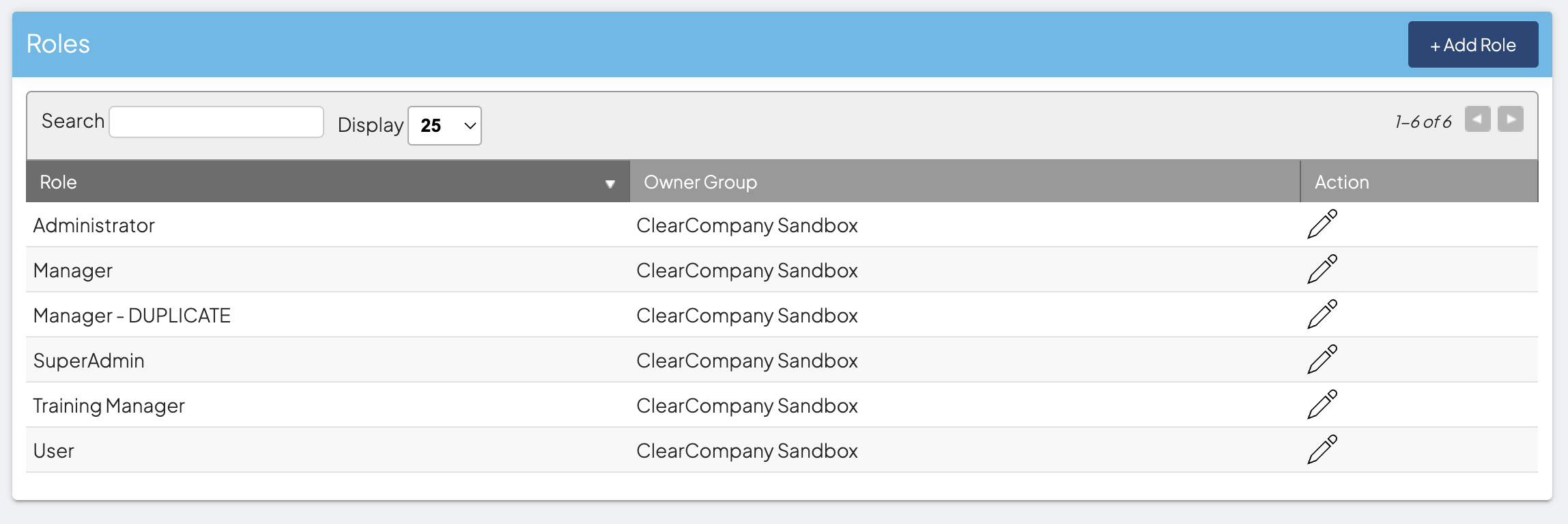Focus the Search input field
This screenshot has width=1568, height=524.
pyautogui.click(x=216, y=122)
